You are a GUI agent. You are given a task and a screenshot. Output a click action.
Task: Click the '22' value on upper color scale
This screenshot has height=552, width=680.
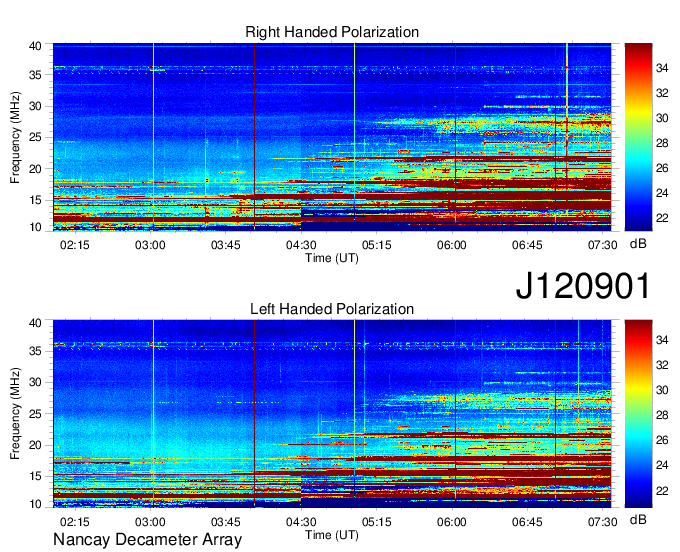pyautogui.click(x=662, y=218)
